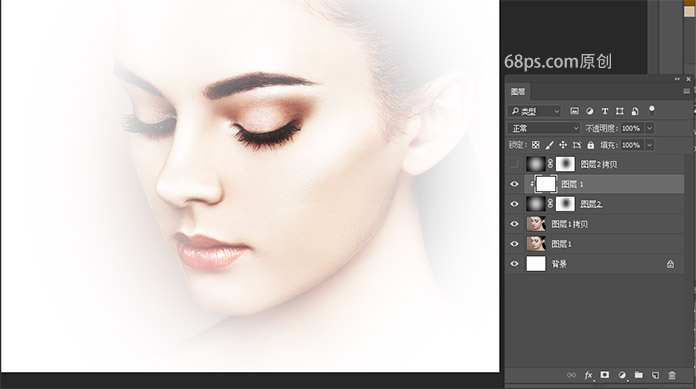Select layer name 图层2
This screenshot has width=696, height=389.
coord(591,204)
